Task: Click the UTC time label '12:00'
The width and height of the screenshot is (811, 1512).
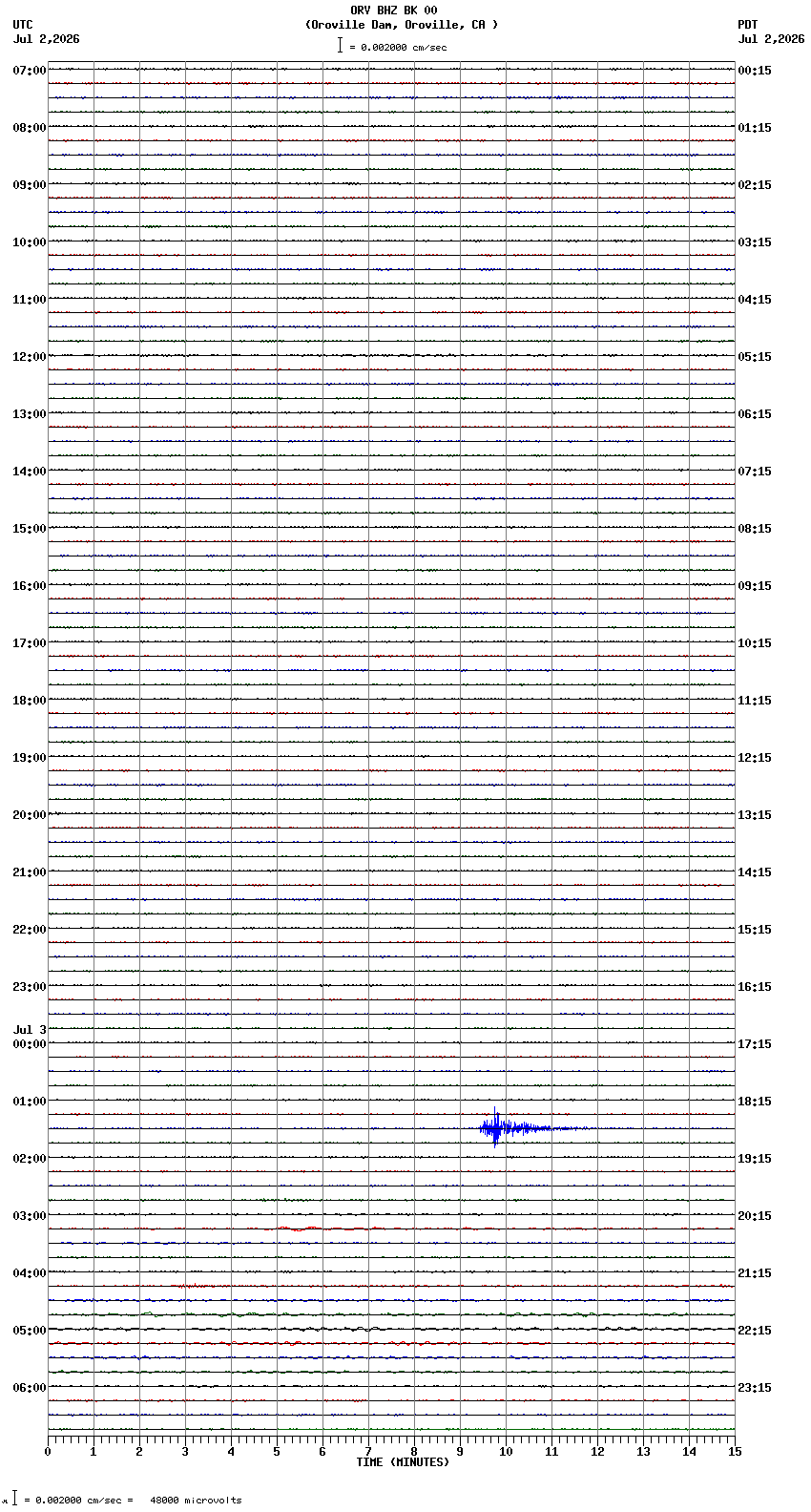Action: coord(30,357)
